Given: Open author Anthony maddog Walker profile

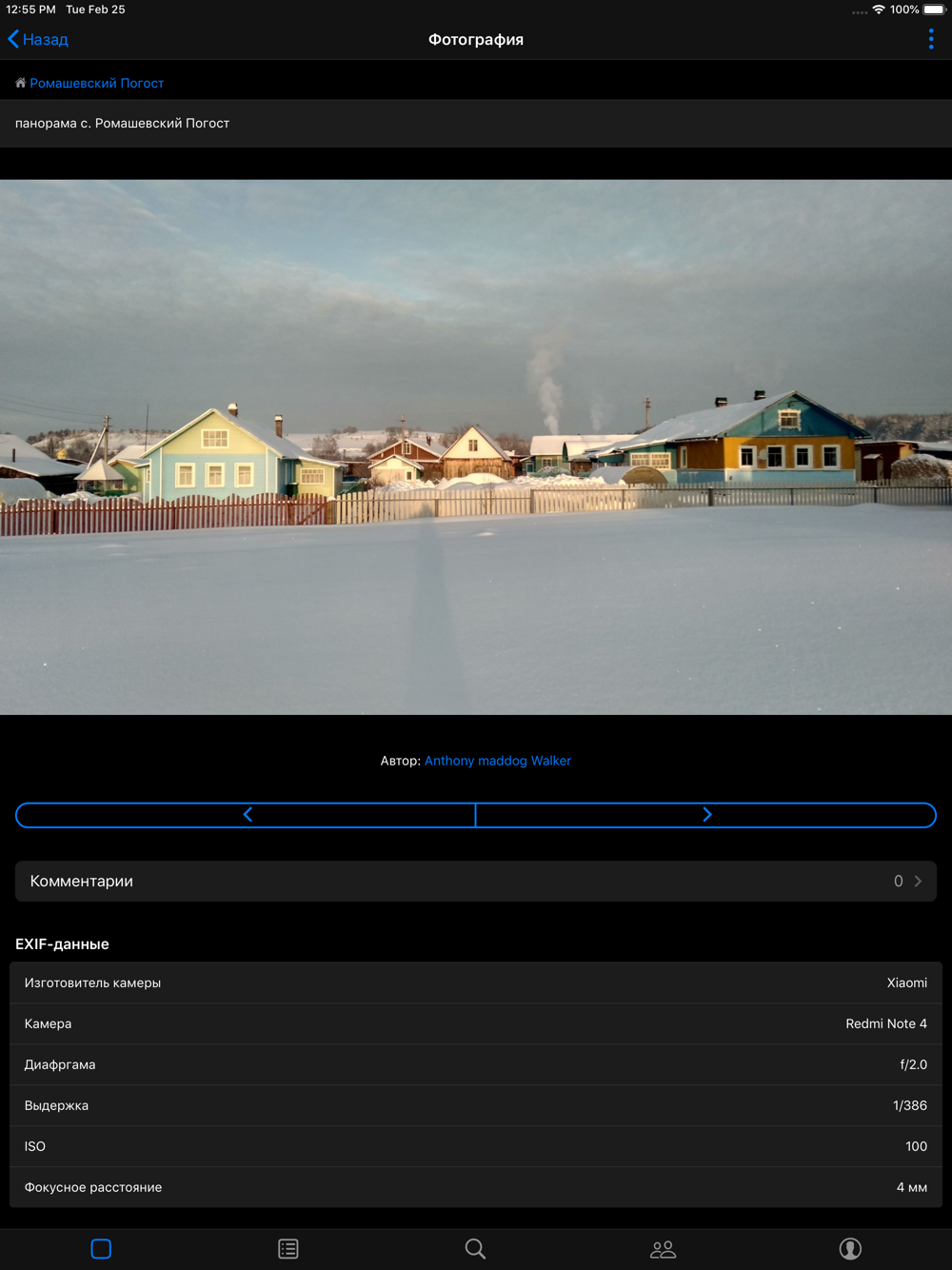Looking at the screenshot, I should (498, 761).
